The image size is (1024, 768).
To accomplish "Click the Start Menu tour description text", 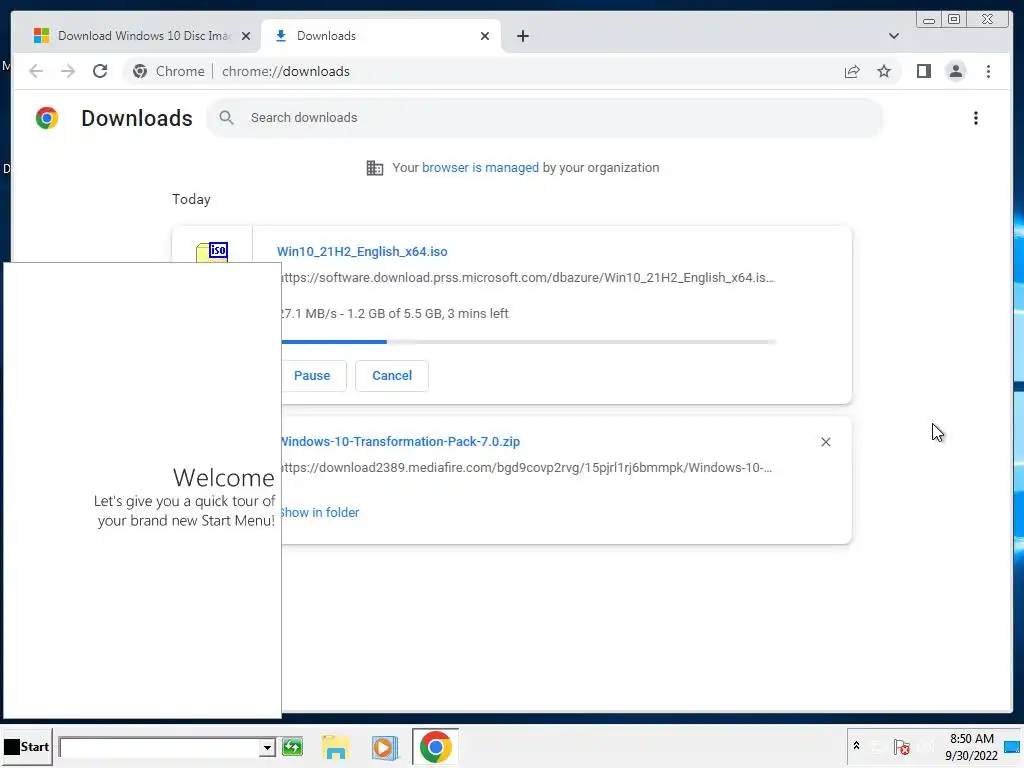I will pos(184,511).
